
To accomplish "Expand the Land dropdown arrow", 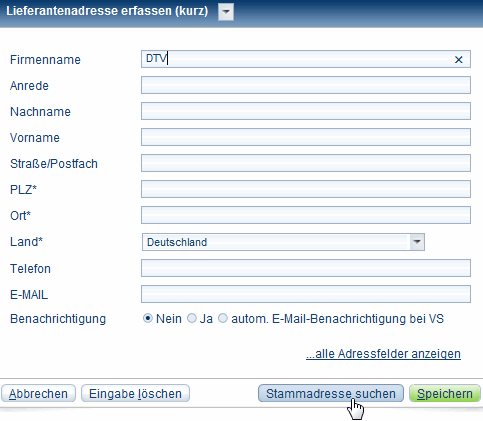I will pyautogui.click(x=417, y=242).
